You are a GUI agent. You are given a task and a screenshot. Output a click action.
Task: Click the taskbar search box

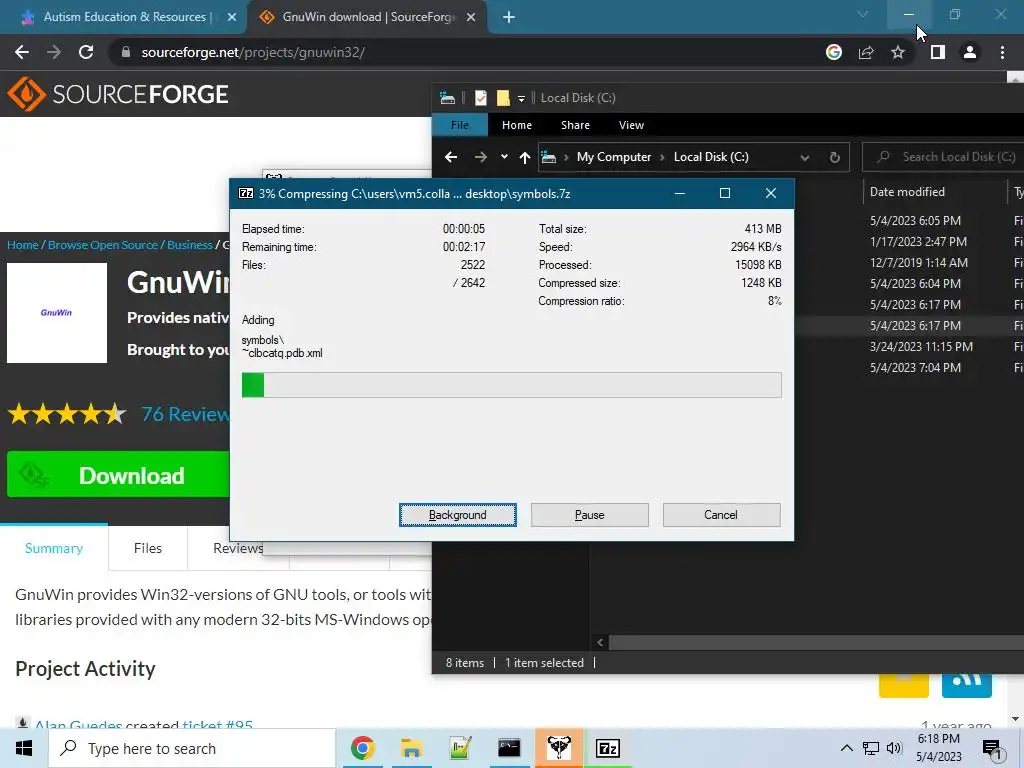click(192, 748)
